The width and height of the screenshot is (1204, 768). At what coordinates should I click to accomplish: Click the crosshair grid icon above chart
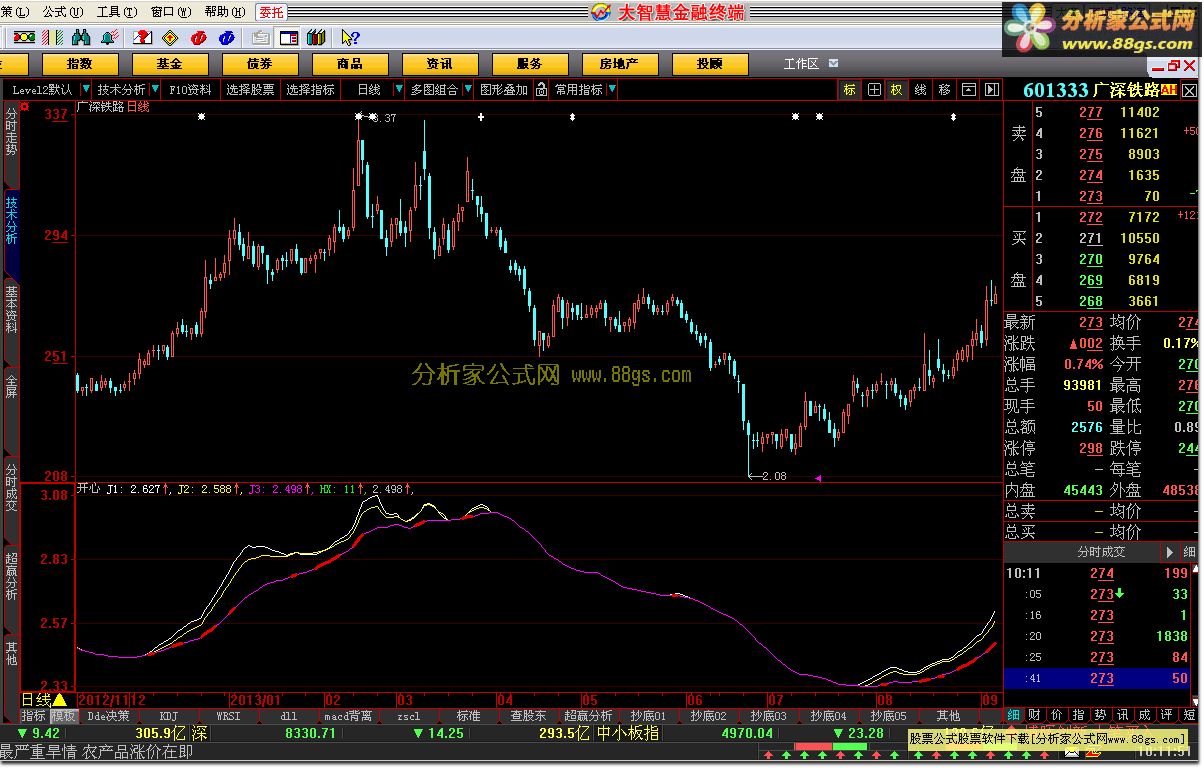874,89
